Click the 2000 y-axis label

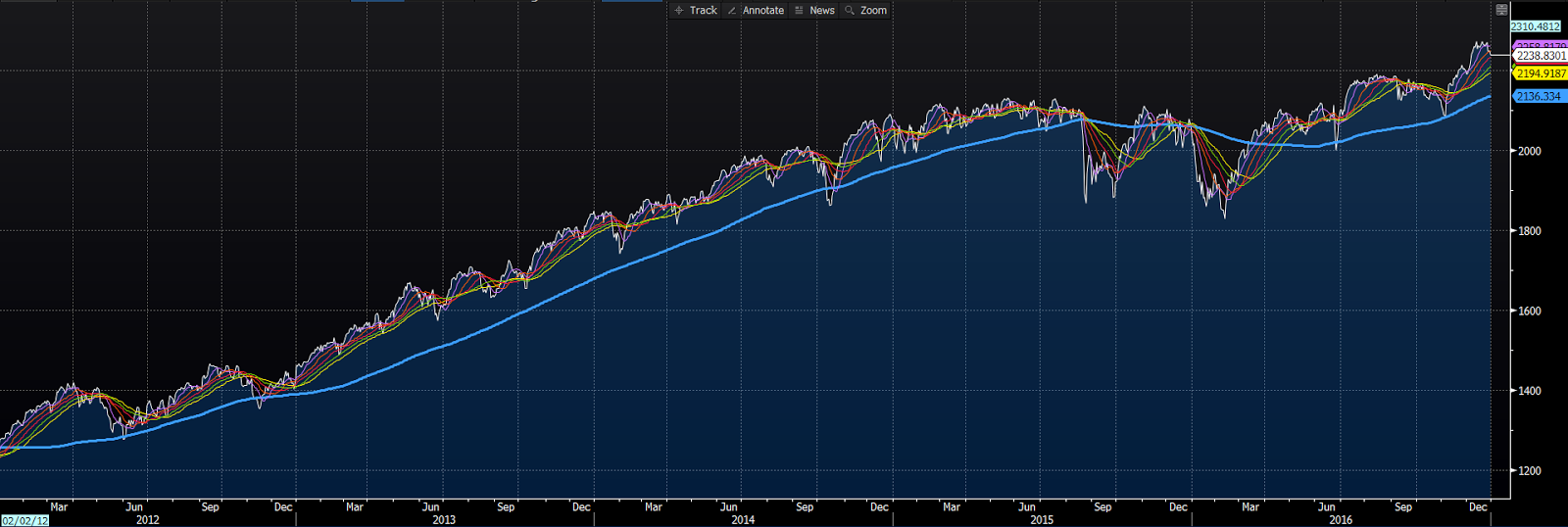(1530, 151)
